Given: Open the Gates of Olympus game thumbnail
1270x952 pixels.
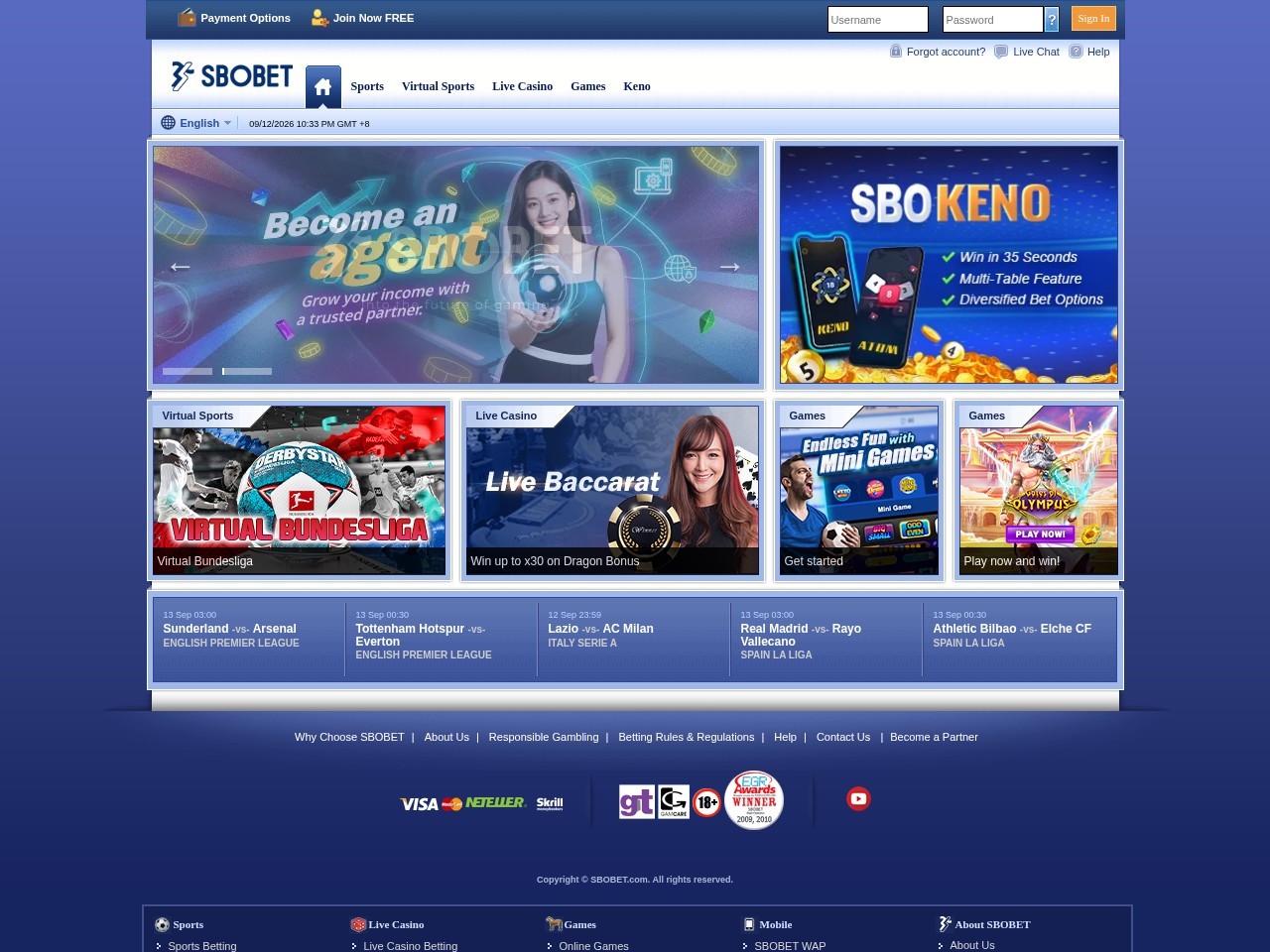Looking at the screenshot, I should (1038, 490).
